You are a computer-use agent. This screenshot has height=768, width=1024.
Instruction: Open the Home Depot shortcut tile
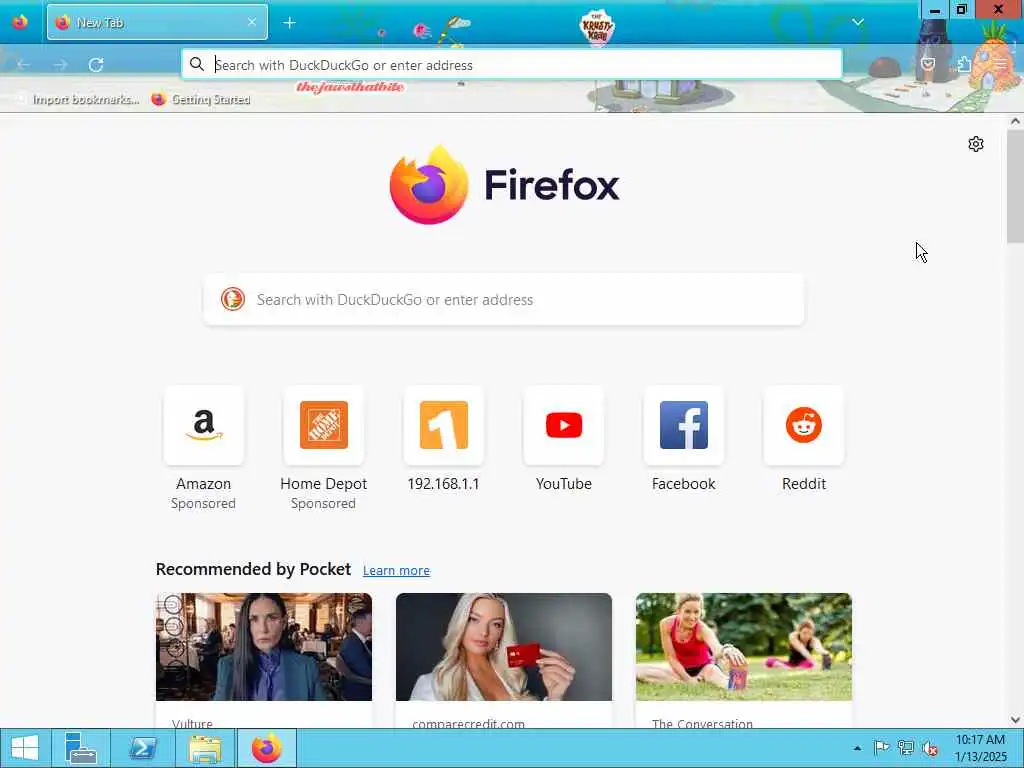[x=324, y=425]
